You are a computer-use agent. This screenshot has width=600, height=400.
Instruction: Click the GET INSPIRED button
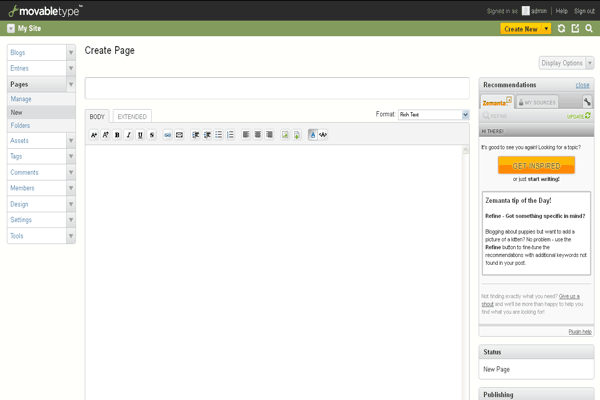pos(536,165)
